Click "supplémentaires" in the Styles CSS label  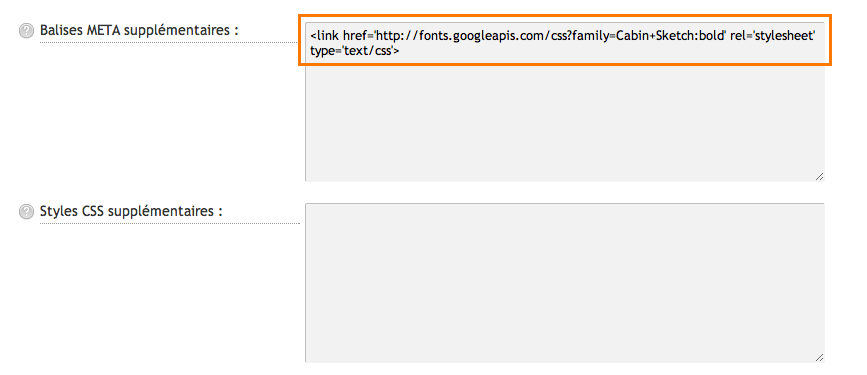[x=159, y=212]
